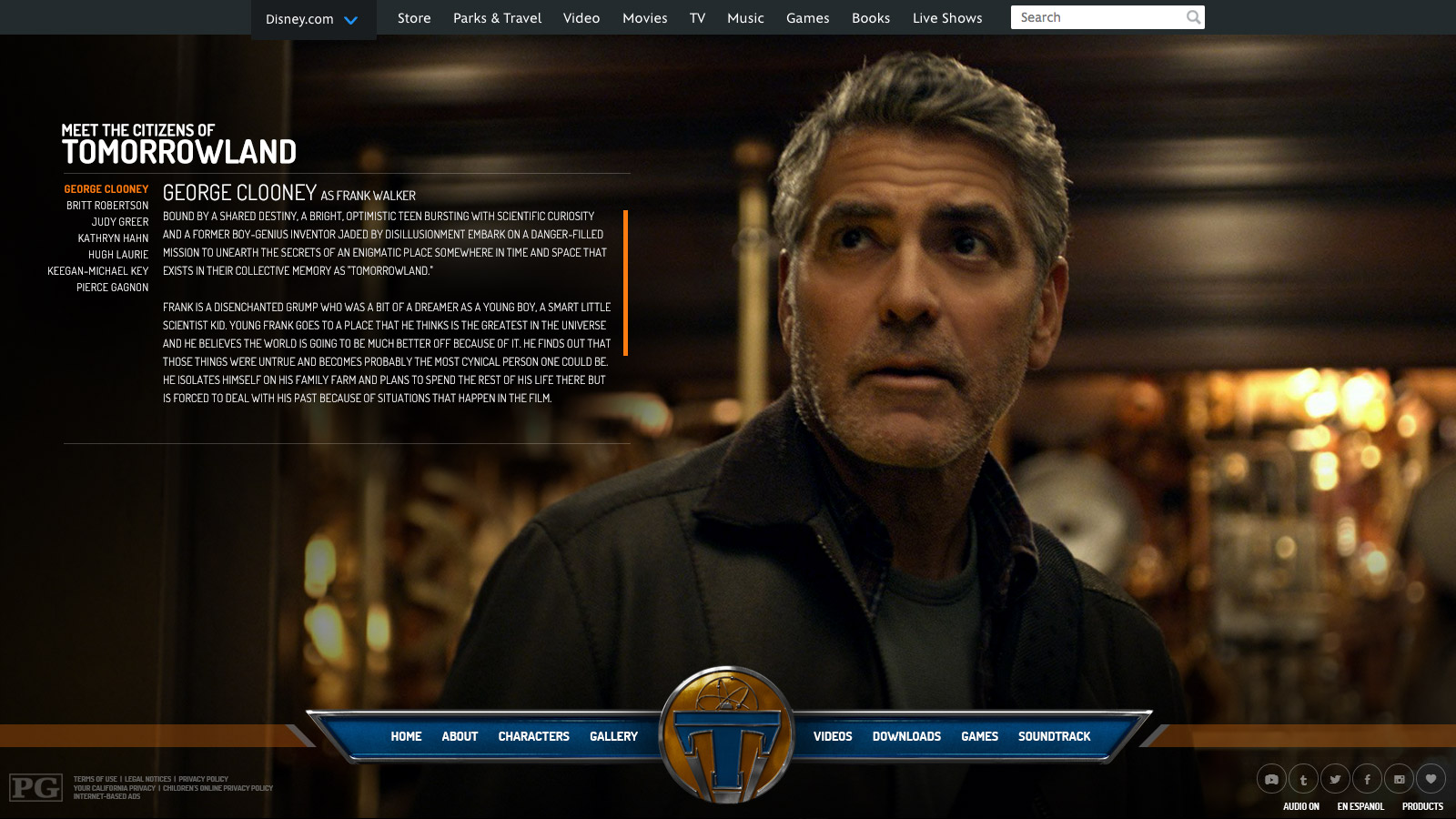Open the Facebook social icon
Viewport: 1456px width, 819px height.
1367,779
